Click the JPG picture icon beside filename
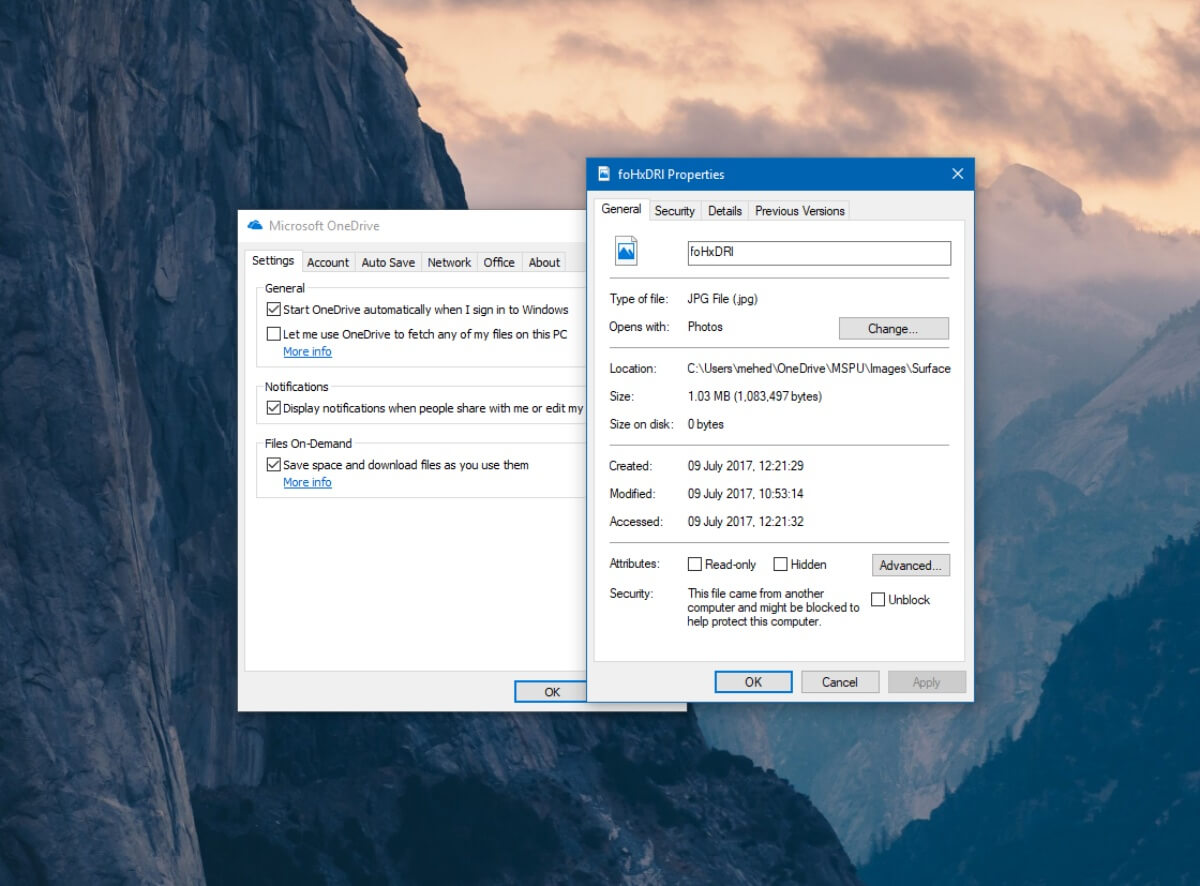The height and width of the screenshot is (886, 1200). 626,251
